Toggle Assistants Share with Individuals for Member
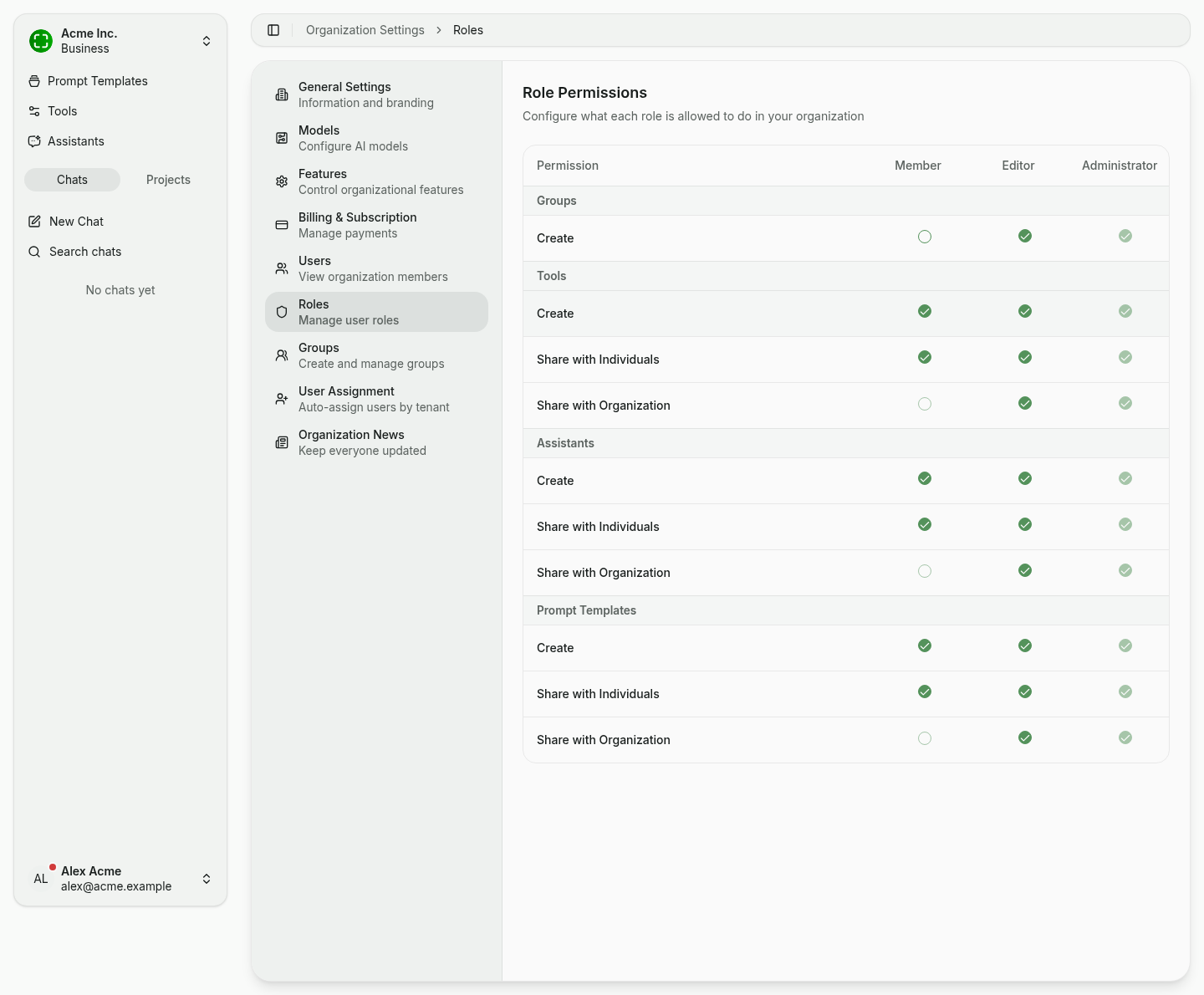 click(925, 525)
